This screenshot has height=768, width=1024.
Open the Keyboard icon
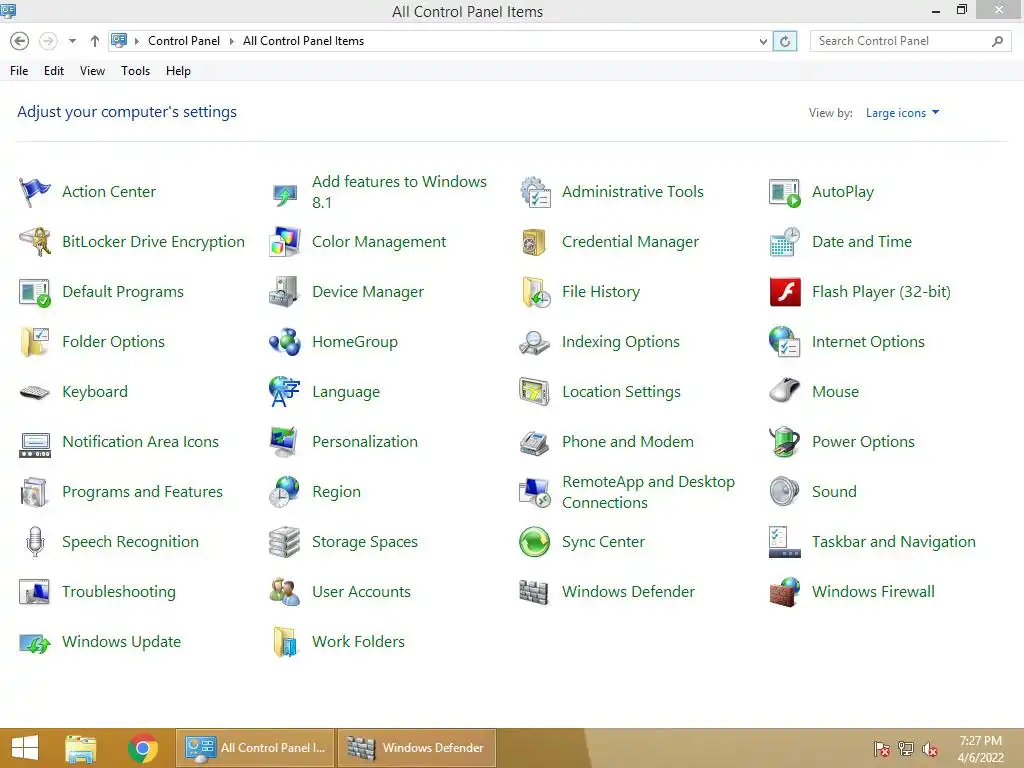(x=35, y=392)
